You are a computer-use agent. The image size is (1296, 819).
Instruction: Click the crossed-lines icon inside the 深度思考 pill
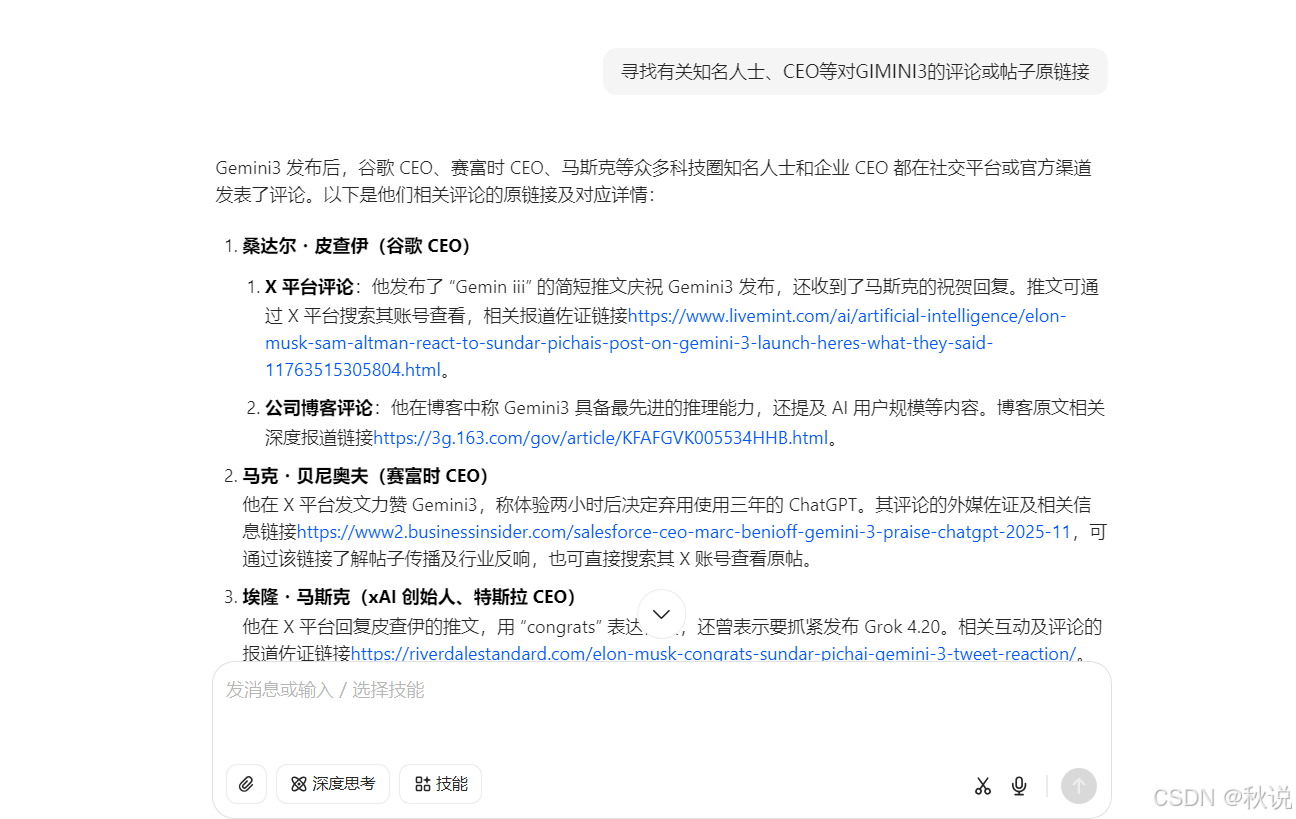point(297,784)
